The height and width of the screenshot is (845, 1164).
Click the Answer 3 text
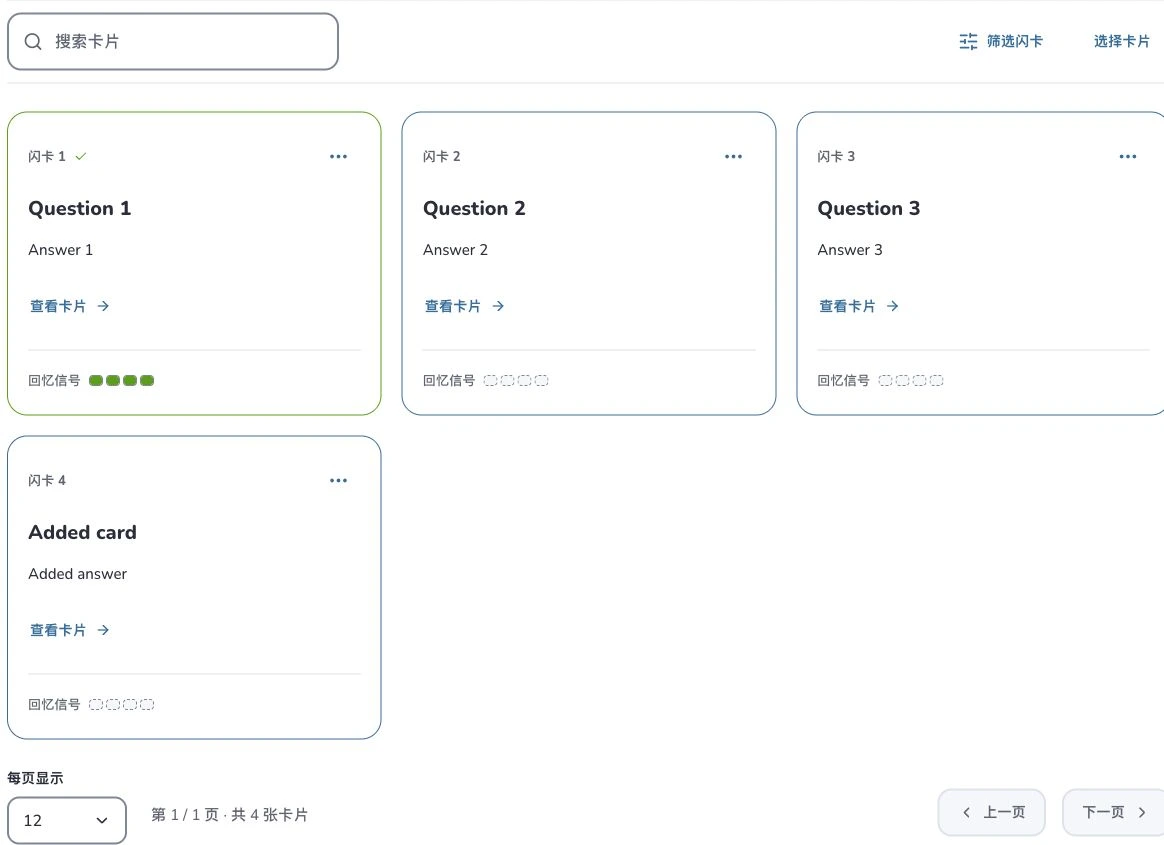click(x=850, y=250)
